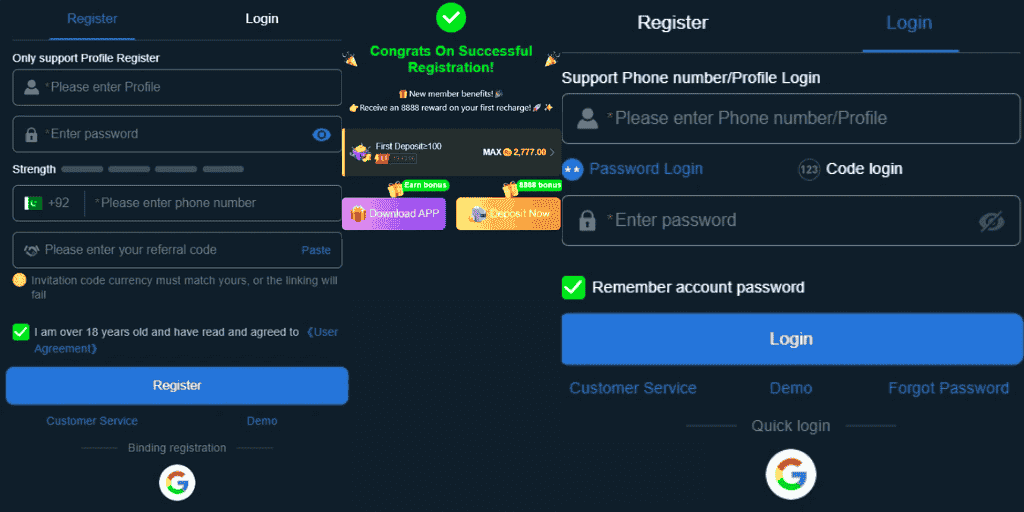
Task: Click Paste in the referral code field
Action: (x=316, y=250)
